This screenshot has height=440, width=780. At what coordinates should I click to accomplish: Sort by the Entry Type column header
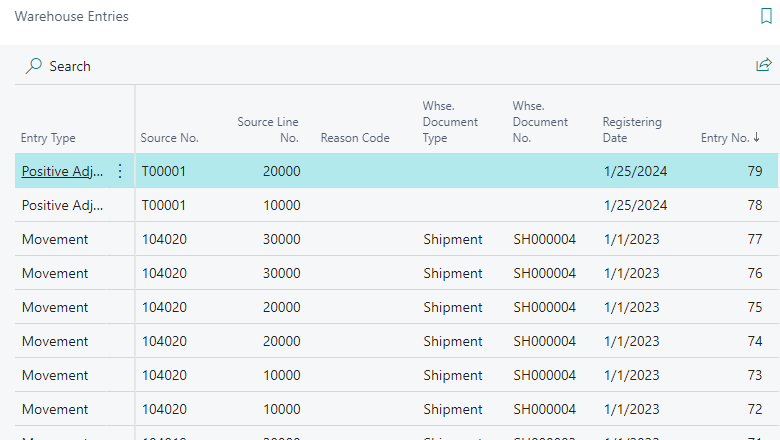[48, 138]
